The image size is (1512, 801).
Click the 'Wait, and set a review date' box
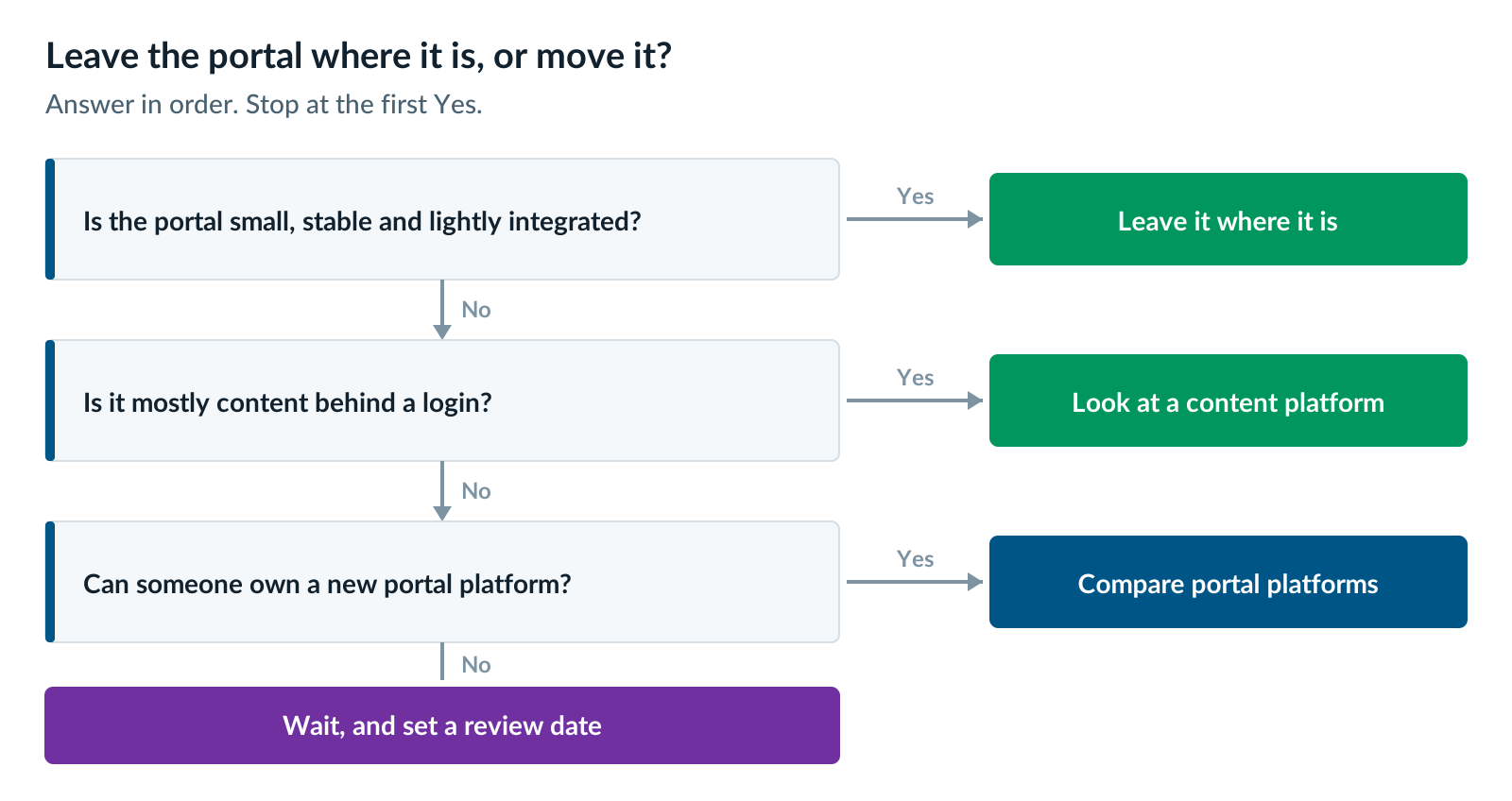tap(442, 725)
